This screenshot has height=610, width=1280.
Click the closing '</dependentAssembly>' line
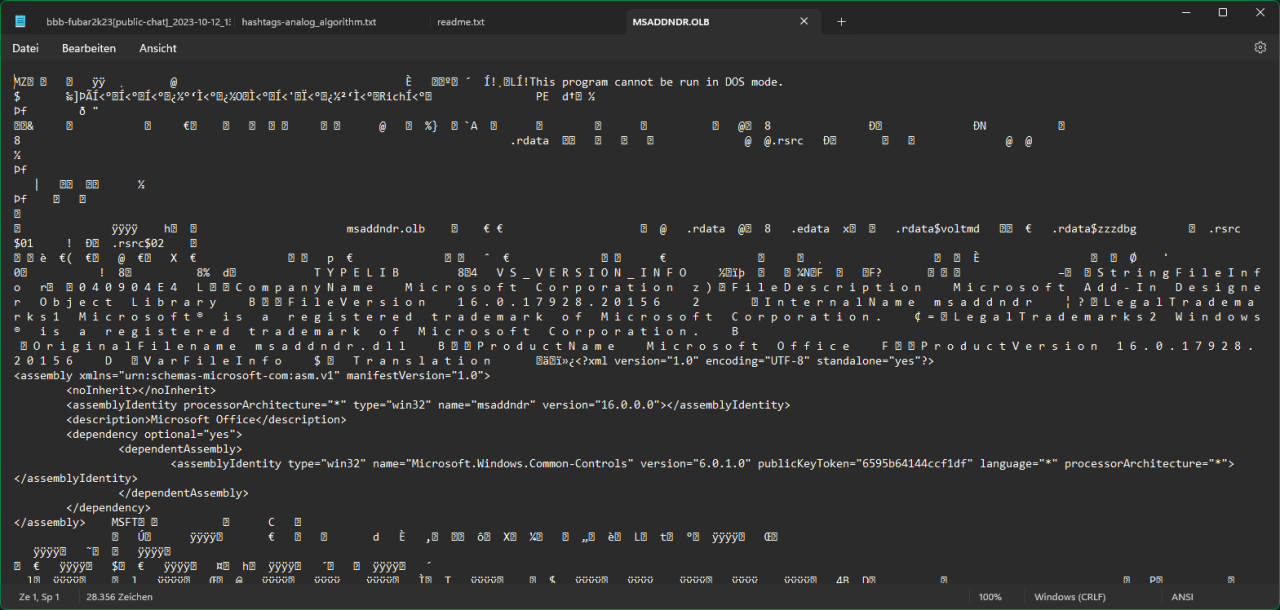(183, 493)
